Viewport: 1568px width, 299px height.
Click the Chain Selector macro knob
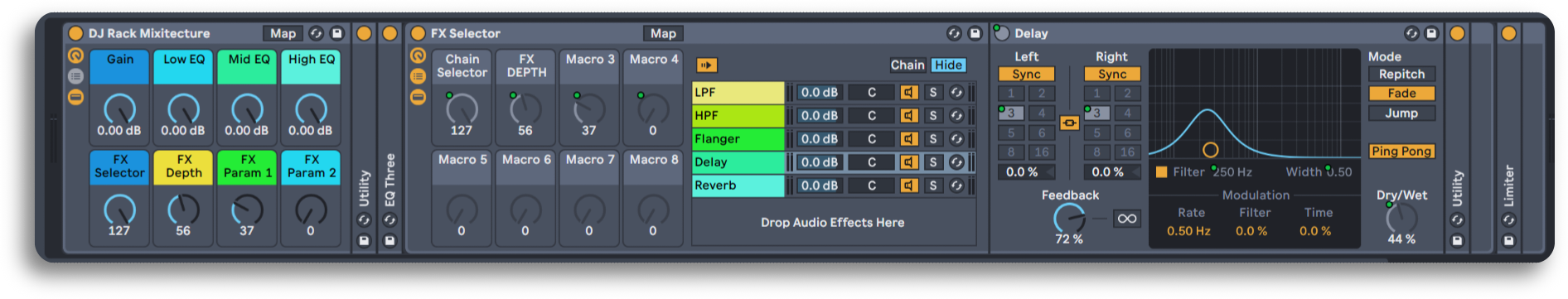[x=462, y=109]
